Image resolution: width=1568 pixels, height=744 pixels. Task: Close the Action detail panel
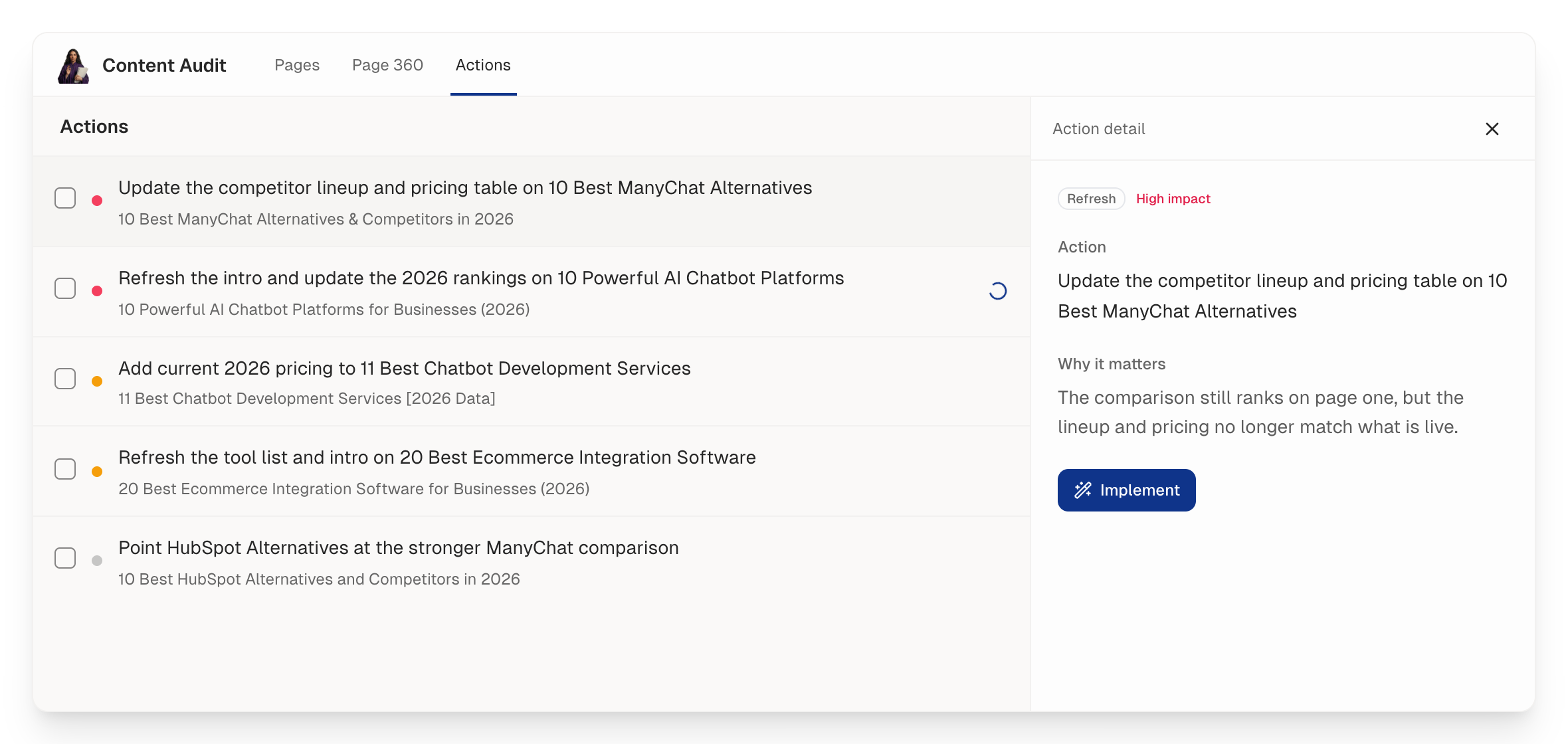coord(1492,129)
